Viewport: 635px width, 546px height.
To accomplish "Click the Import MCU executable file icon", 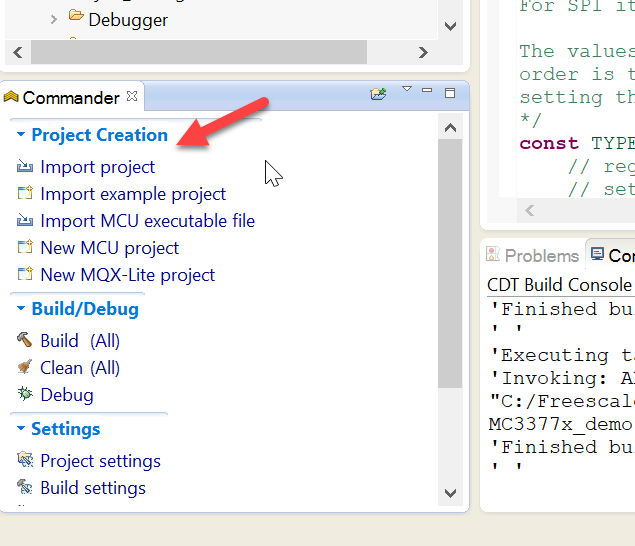I will pyautogui.click(x=25, y=221).
